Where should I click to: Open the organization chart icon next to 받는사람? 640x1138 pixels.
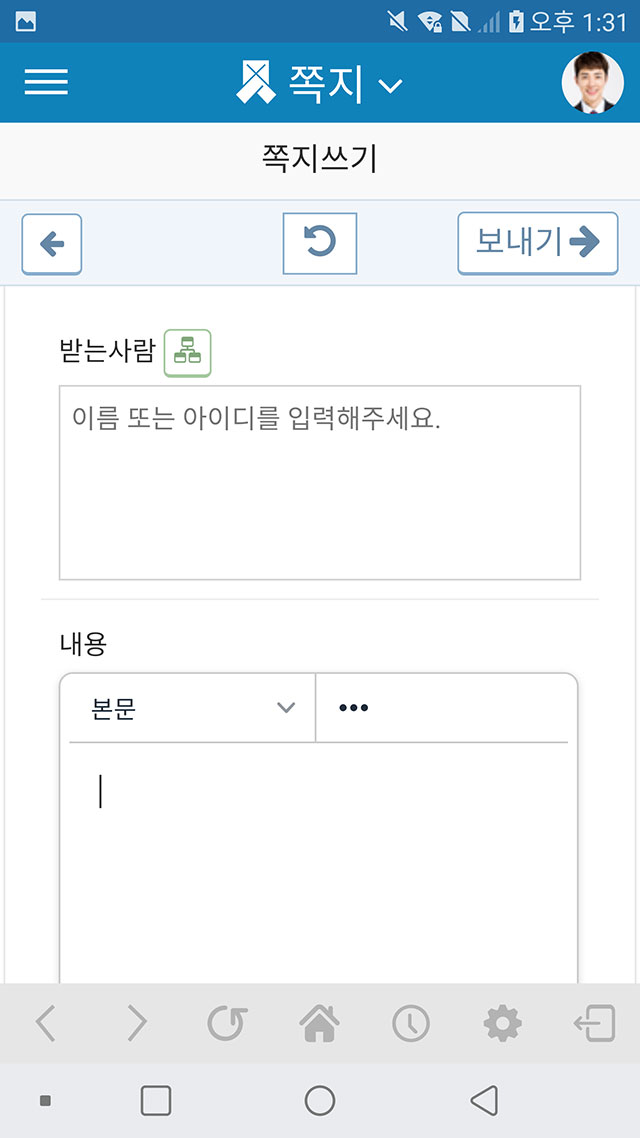187,353
